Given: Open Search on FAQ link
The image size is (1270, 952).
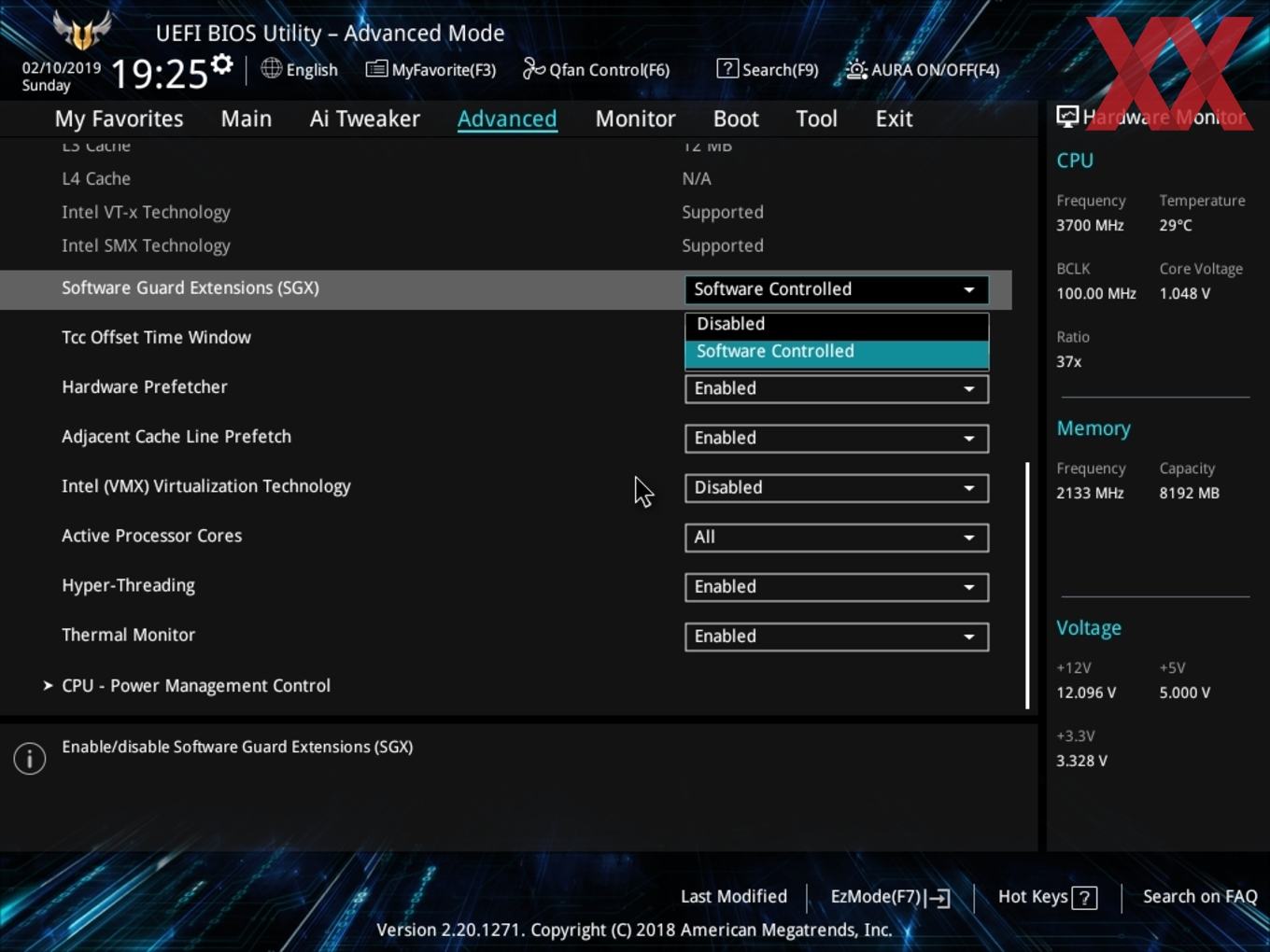Looking at the screenshot, I should click(x=1200, y=896).
